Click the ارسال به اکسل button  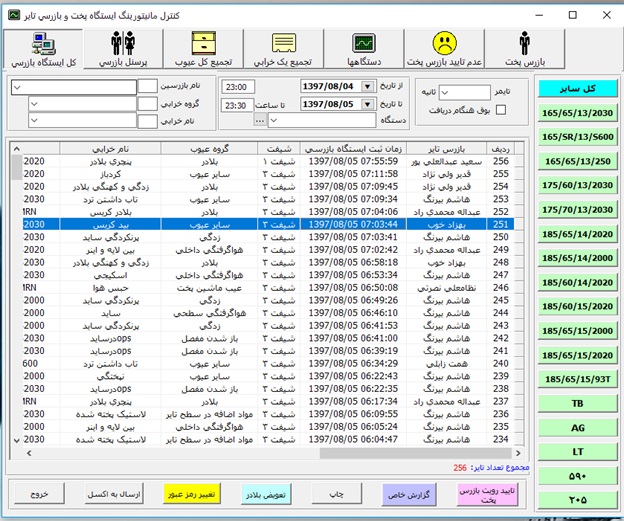pyautogui.click(x=114, y=494)
